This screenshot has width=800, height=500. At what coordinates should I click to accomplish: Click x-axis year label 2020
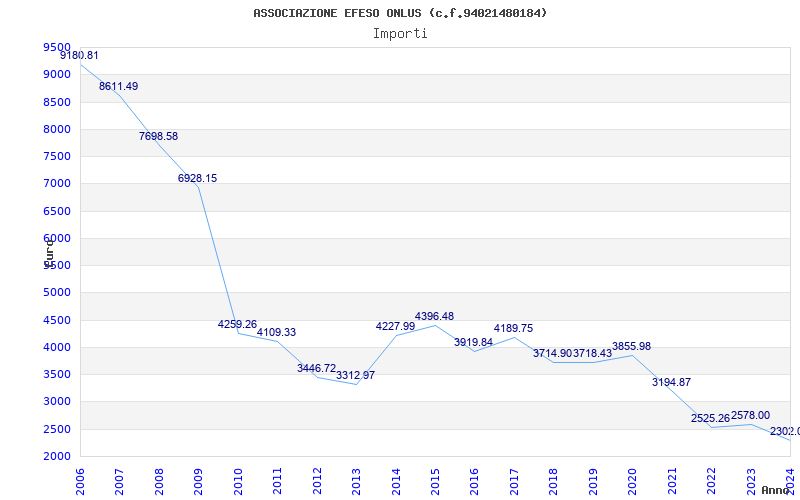[x=633, y=482]
